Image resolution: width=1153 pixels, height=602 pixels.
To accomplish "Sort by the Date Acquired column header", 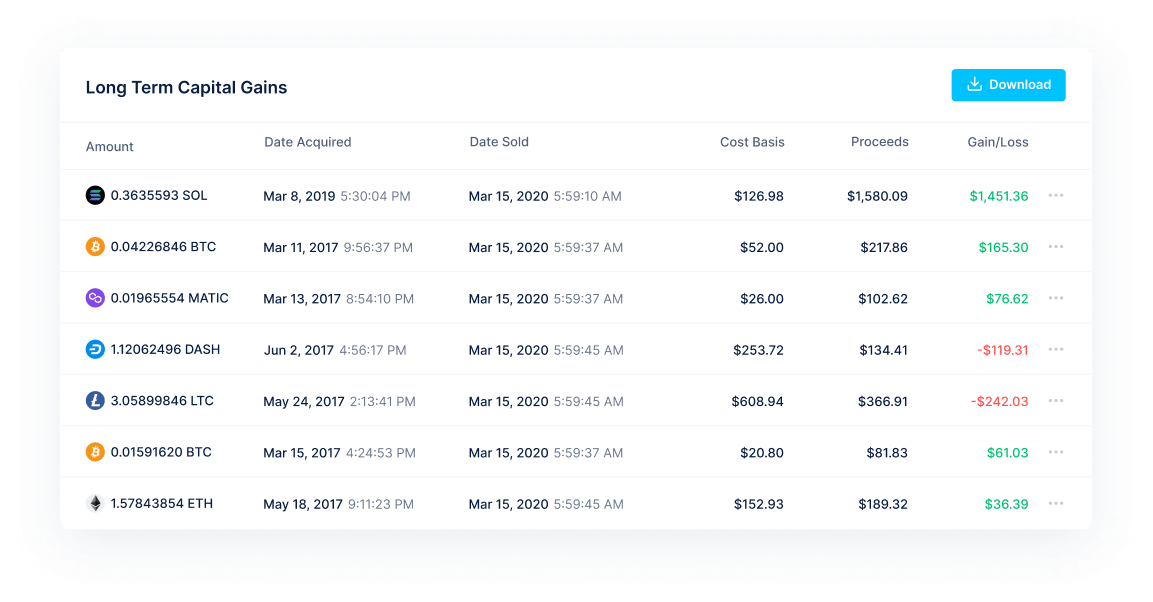I will coord(308,142).
